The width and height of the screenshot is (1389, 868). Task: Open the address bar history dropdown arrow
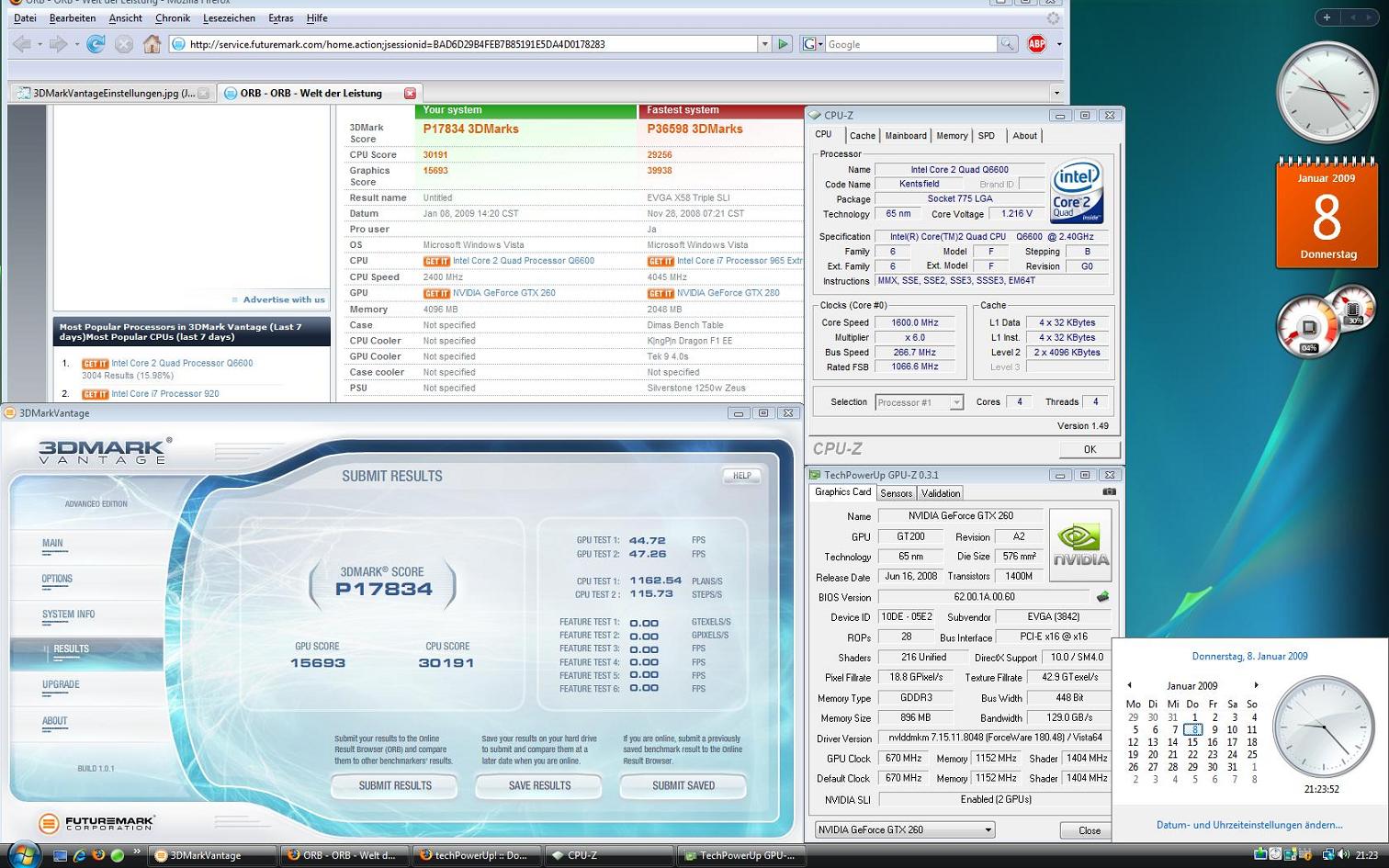[763, 44]
